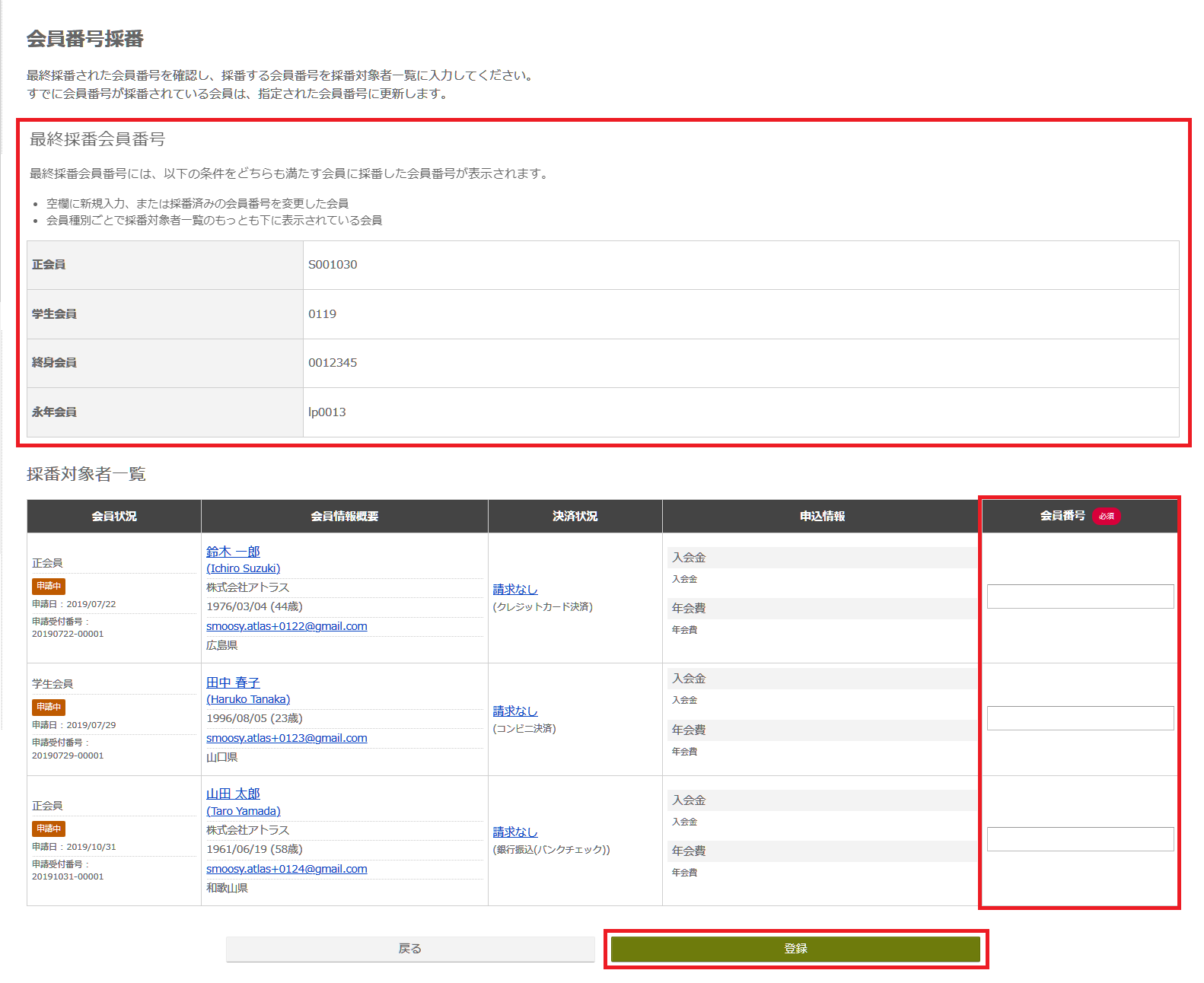1204x983 pixels.
Task: Click the (Taro Yamada) name link
Action: point(243,811)
